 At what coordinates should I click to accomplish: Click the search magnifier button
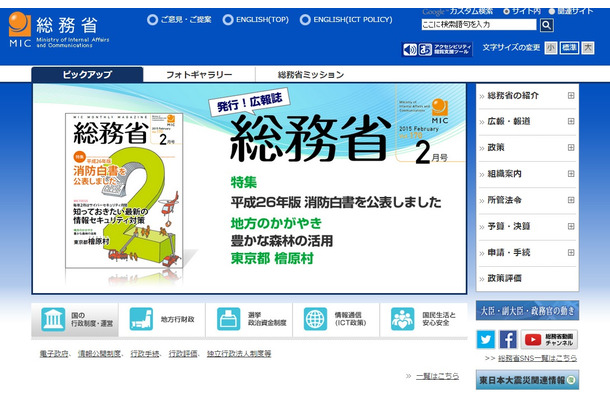[547, 25]
